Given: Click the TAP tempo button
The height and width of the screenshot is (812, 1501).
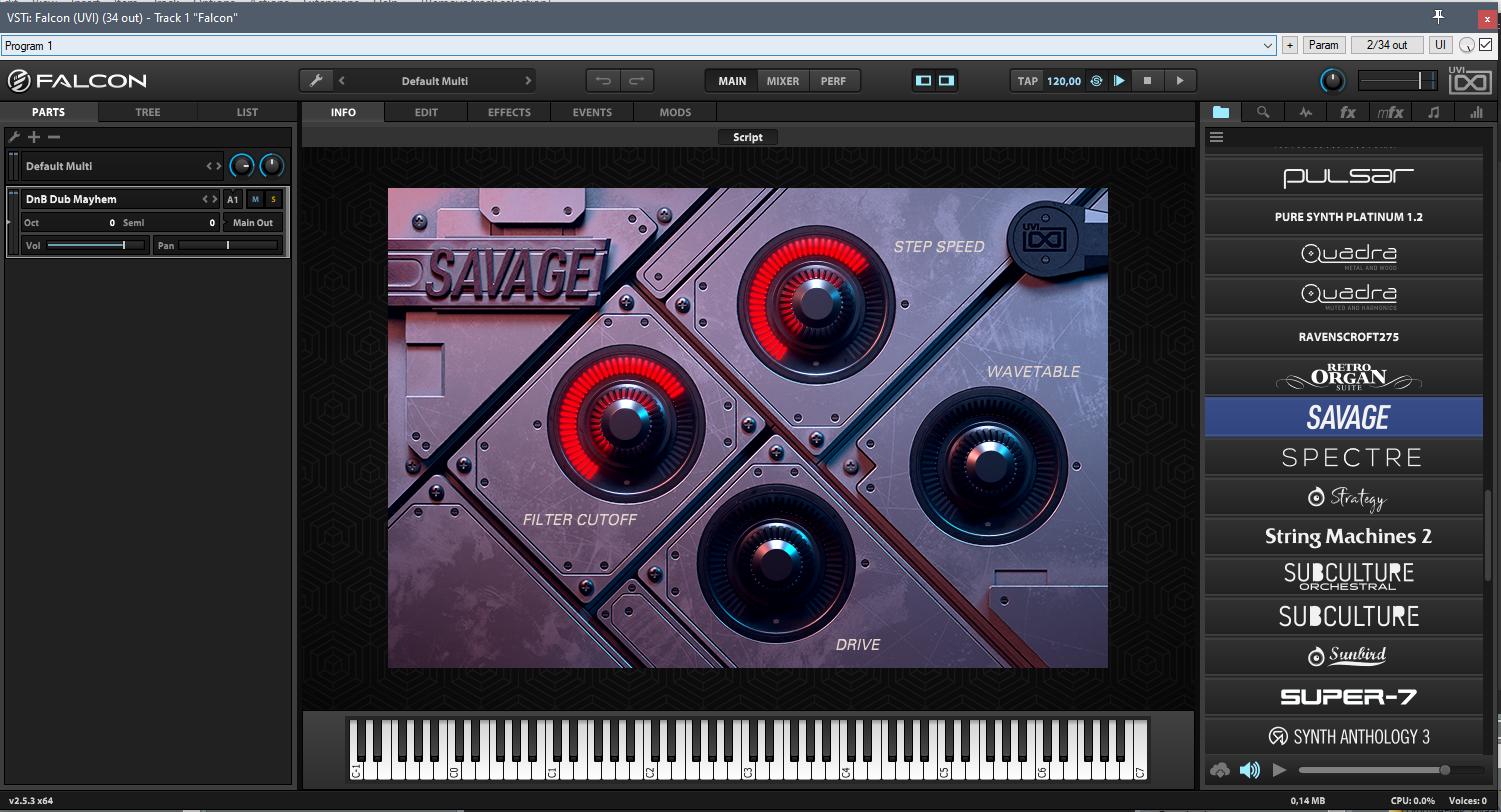Looking at the screenshot, I should pos(1028,81).
